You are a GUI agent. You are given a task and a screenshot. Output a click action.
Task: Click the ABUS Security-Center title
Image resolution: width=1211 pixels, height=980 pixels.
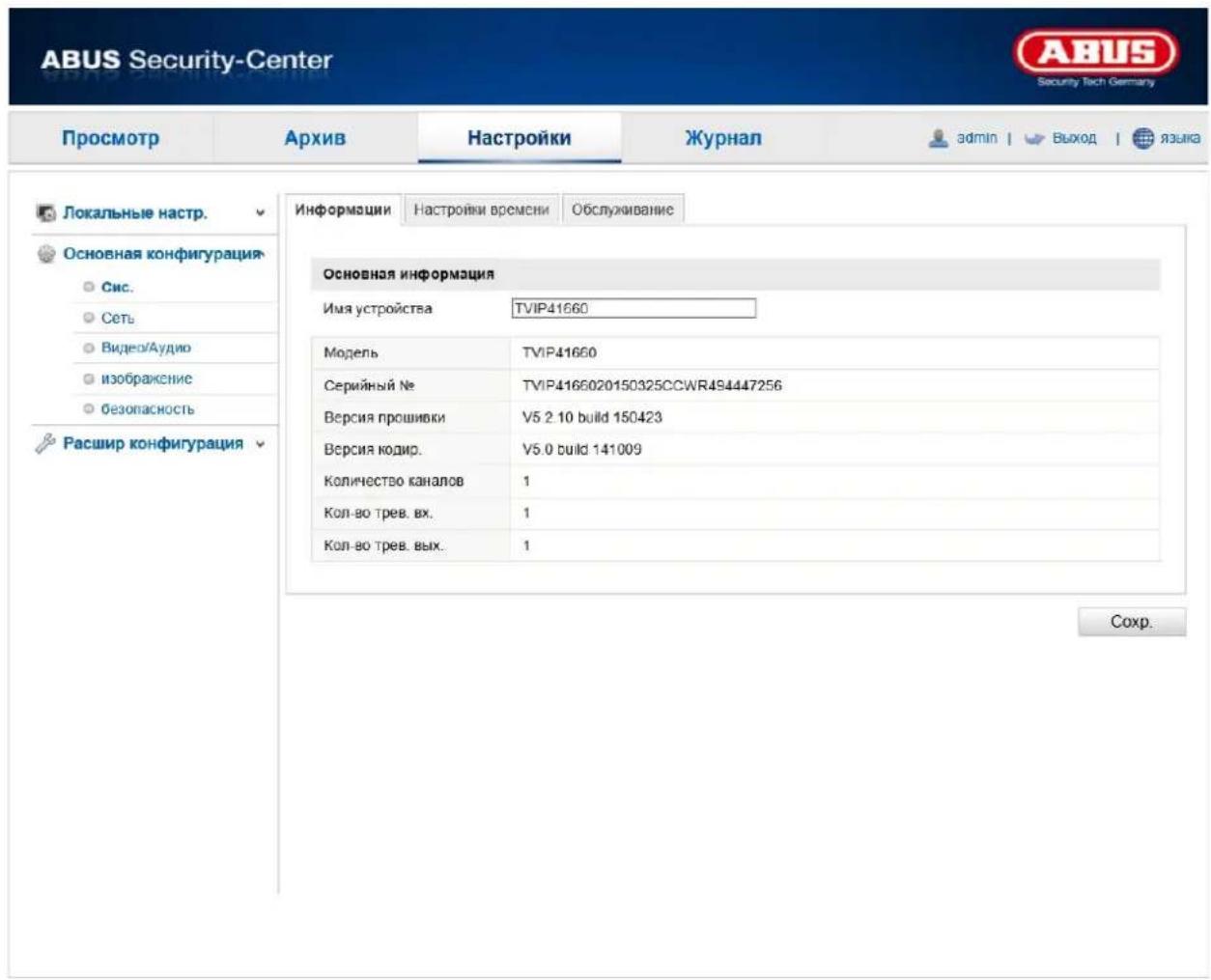pyautogui.click(x=186, y=60)
